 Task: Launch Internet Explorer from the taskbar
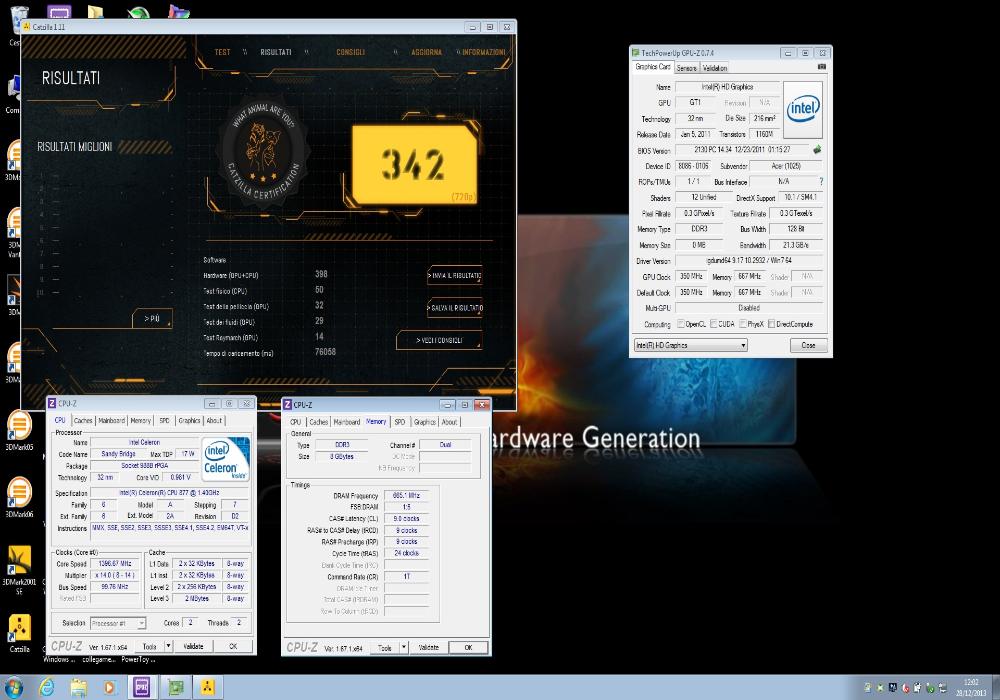tap(47, 687)
